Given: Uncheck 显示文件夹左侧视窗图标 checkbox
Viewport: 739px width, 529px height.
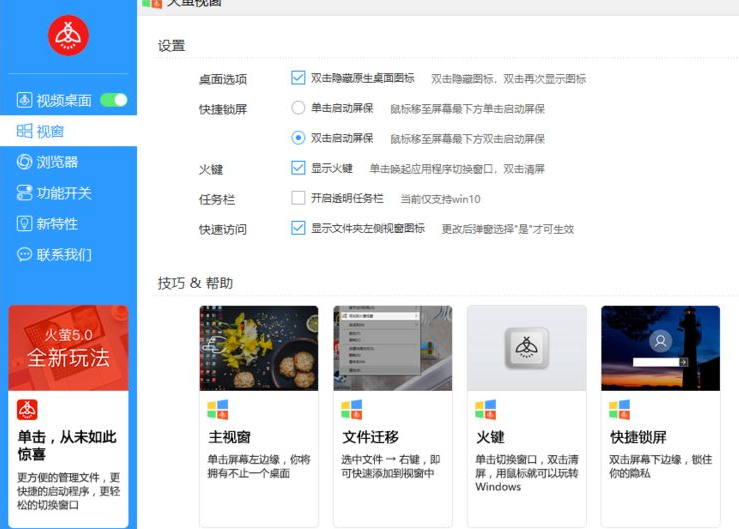Looking at the screenshot, I should click(x=298, y=228).
